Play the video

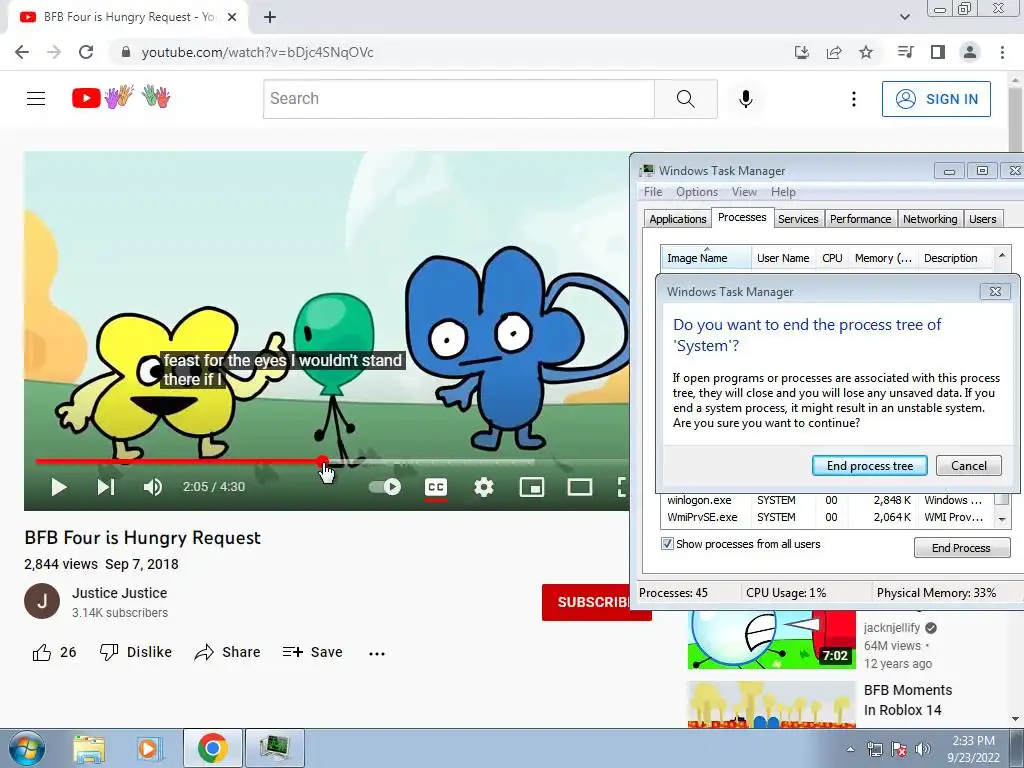[x=59, y=487]
